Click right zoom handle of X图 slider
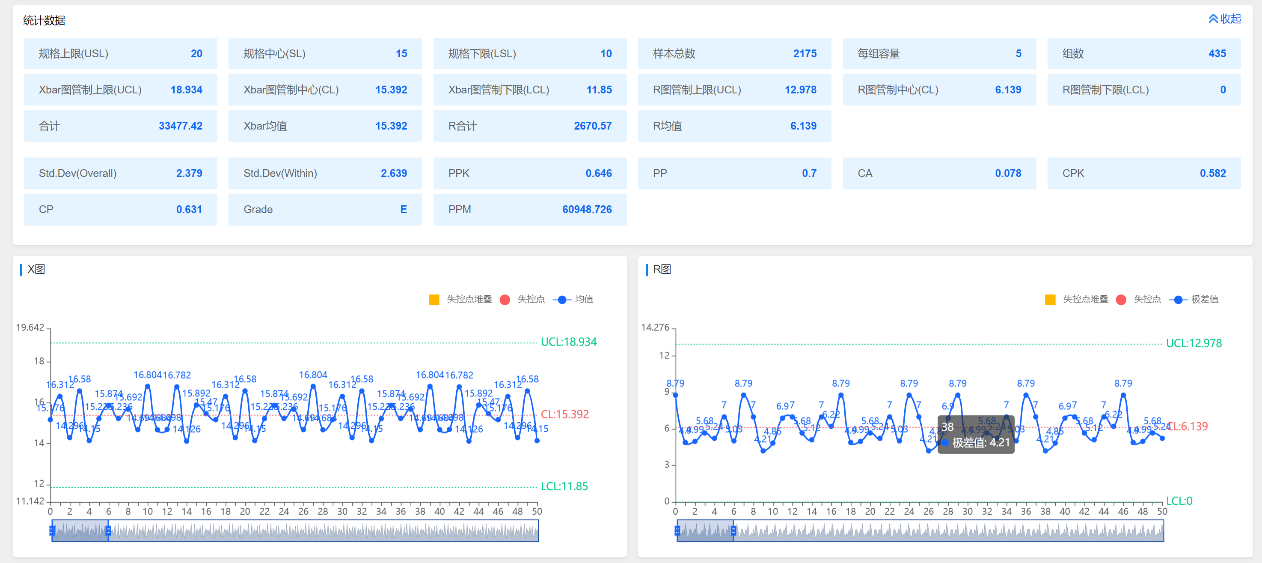Screen dimensions: 1262x563 coord(108,531)
